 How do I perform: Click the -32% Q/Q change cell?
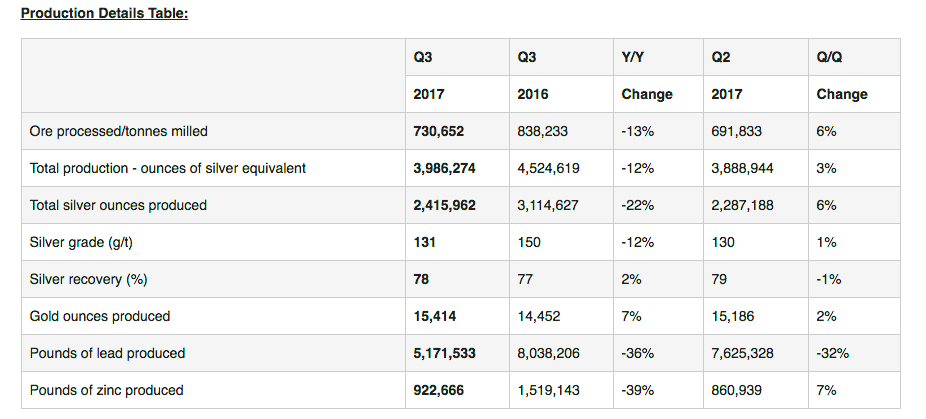(832, 353)
